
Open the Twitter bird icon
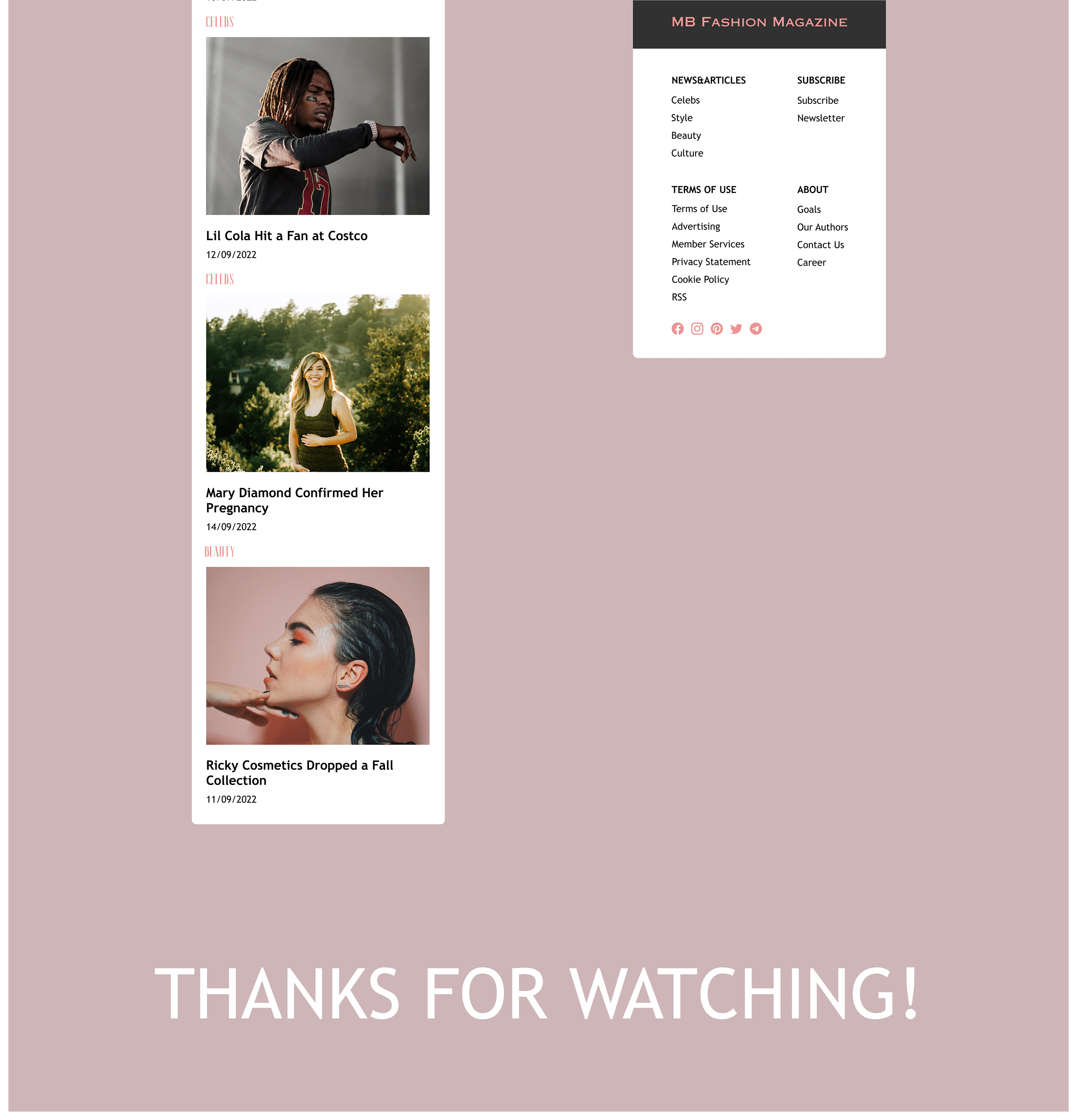tap(736, 329)
